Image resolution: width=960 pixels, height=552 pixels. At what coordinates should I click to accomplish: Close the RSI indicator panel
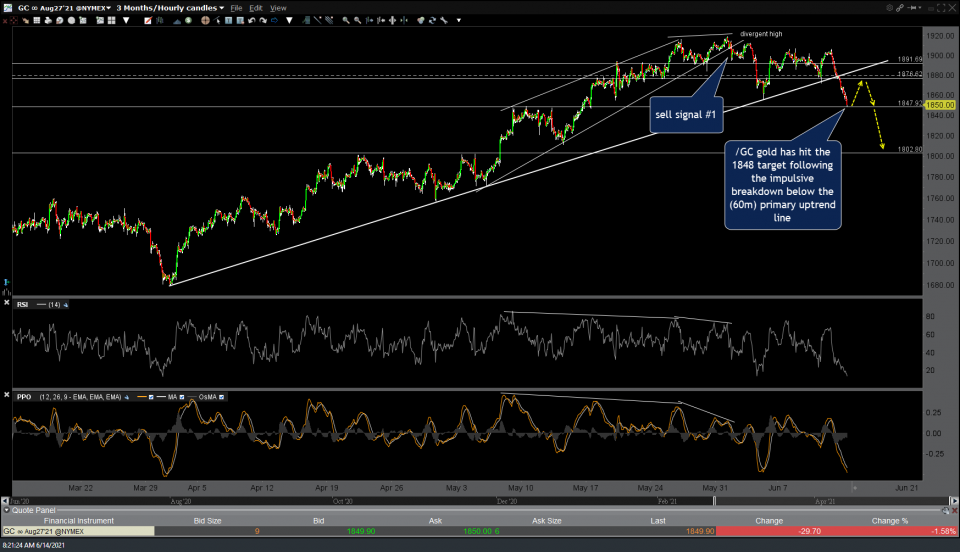(6, 303)
